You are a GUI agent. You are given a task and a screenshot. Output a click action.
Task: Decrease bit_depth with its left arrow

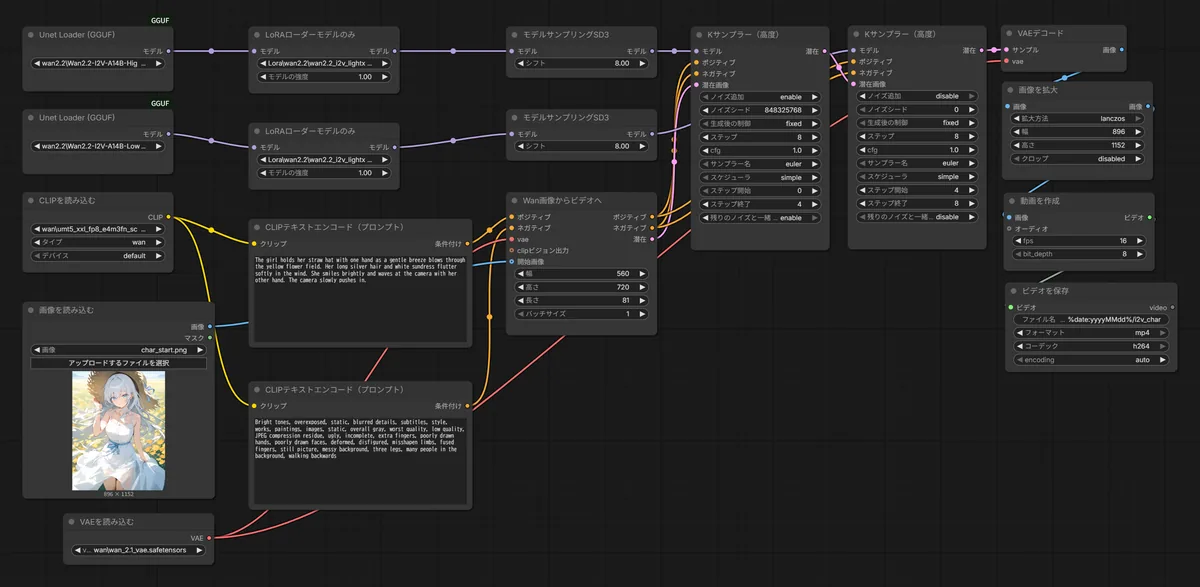(1020, 255)
